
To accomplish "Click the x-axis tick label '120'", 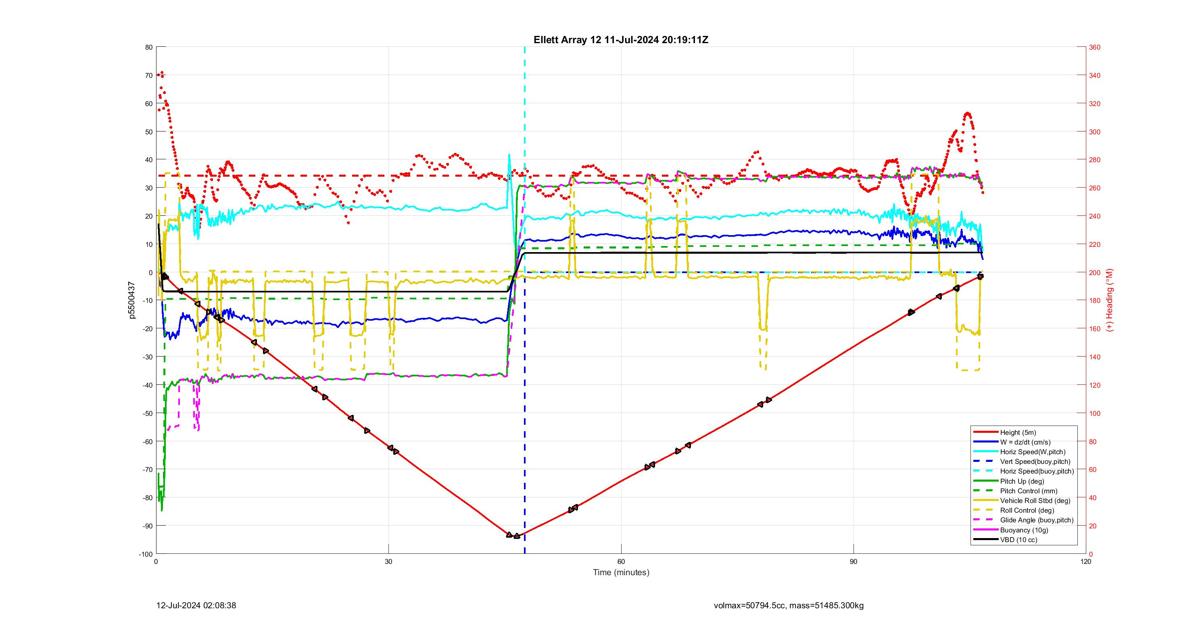I will pyautogui.click(x=1086, y=561).
